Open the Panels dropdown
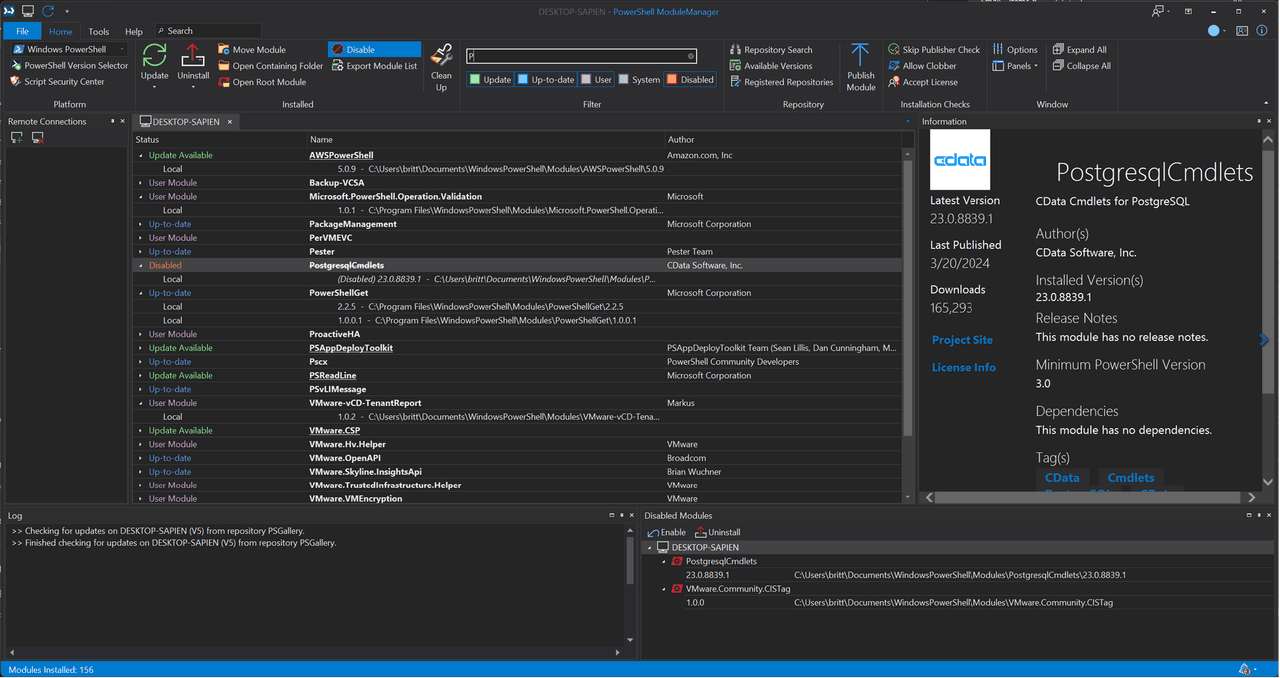Image resolution: width=1280 pixels, height=678 pixels. [x=1015, y=66]
